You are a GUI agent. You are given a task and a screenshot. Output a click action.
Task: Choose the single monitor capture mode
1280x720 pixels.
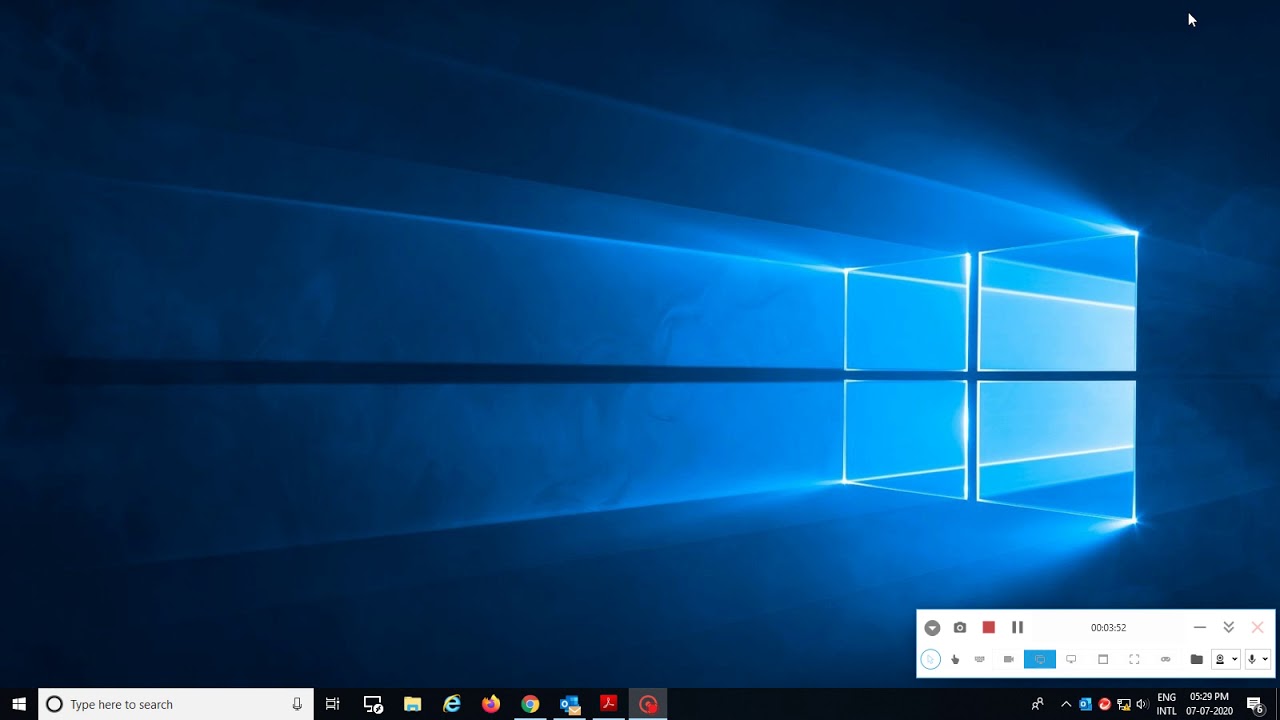(1071, 659)
